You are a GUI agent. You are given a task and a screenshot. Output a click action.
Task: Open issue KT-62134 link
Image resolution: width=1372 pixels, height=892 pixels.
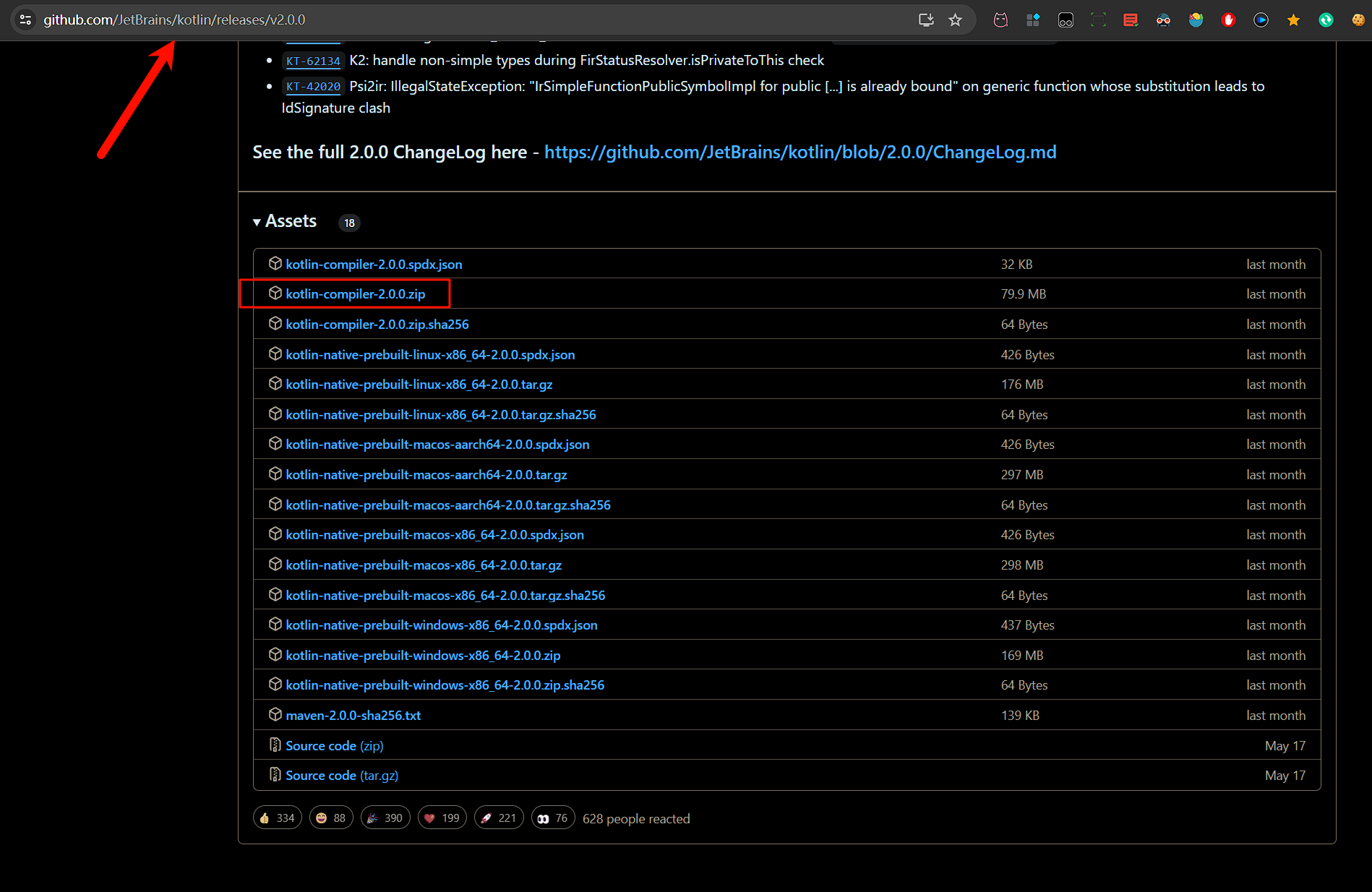pos(313,61)
